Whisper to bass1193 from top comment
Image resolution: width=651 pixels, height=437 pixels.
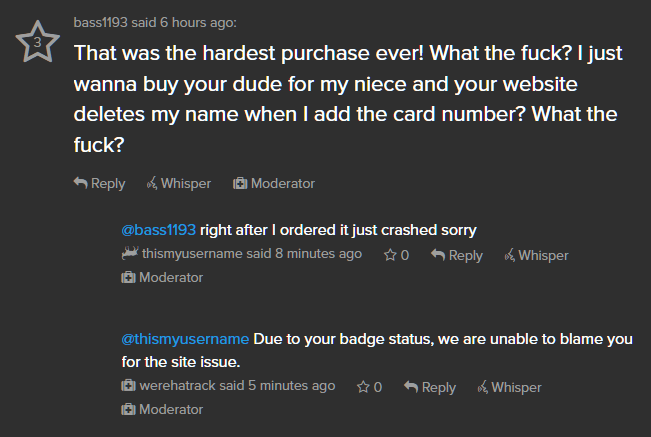(x=178, y=183)
